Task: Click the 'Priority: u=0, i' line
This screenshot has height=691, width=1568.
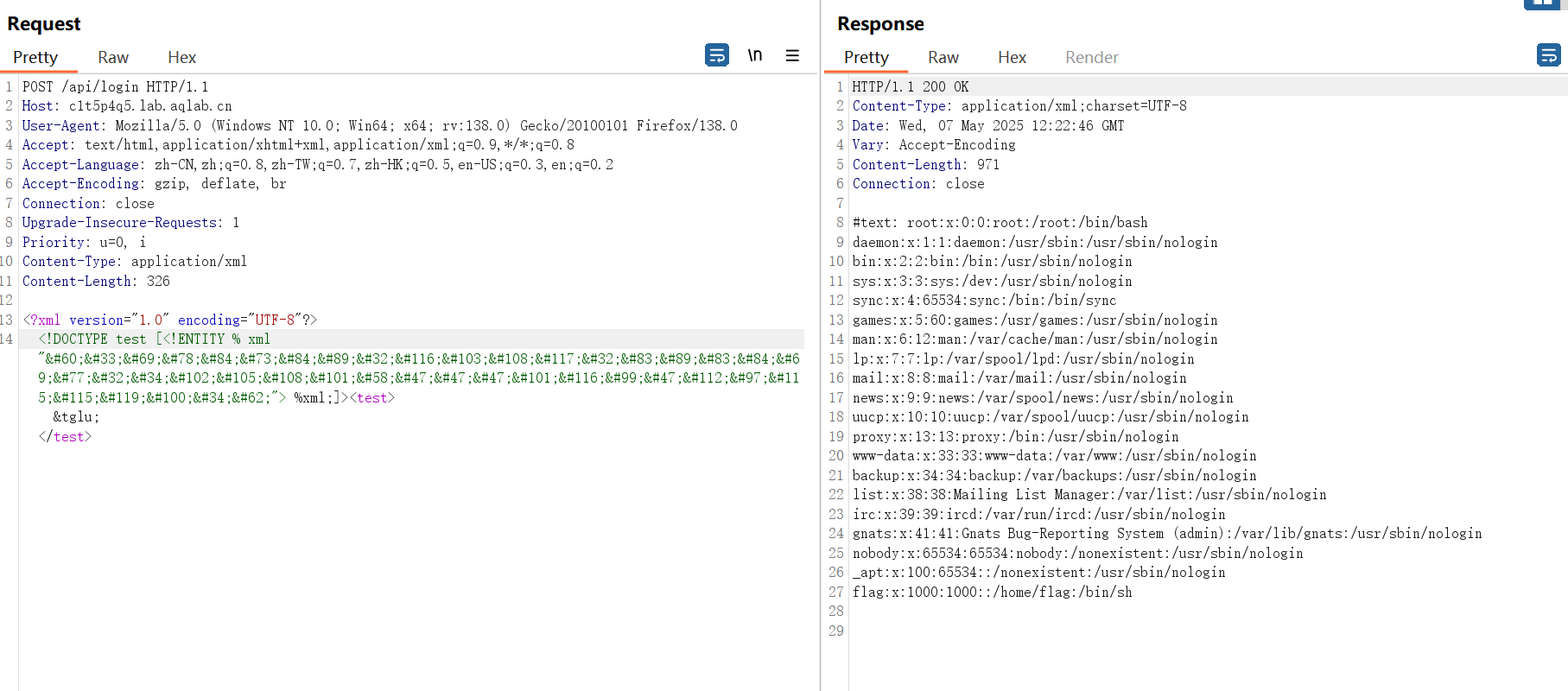Action: coord(84,243)
